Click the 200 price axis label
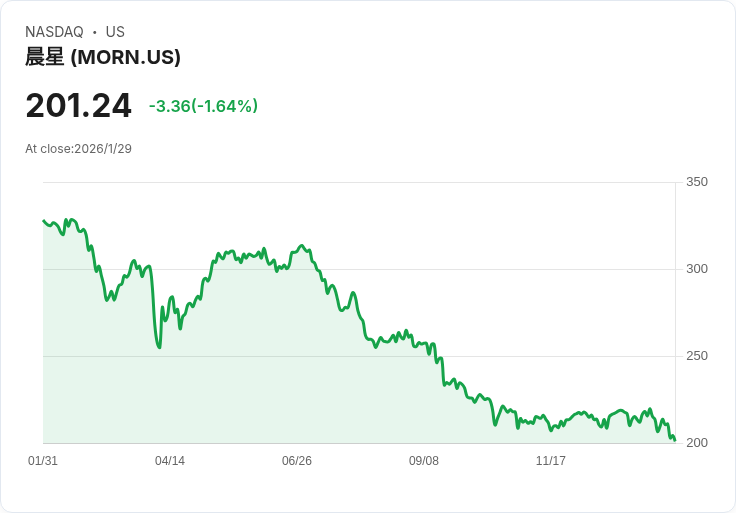 click(697, 443)
